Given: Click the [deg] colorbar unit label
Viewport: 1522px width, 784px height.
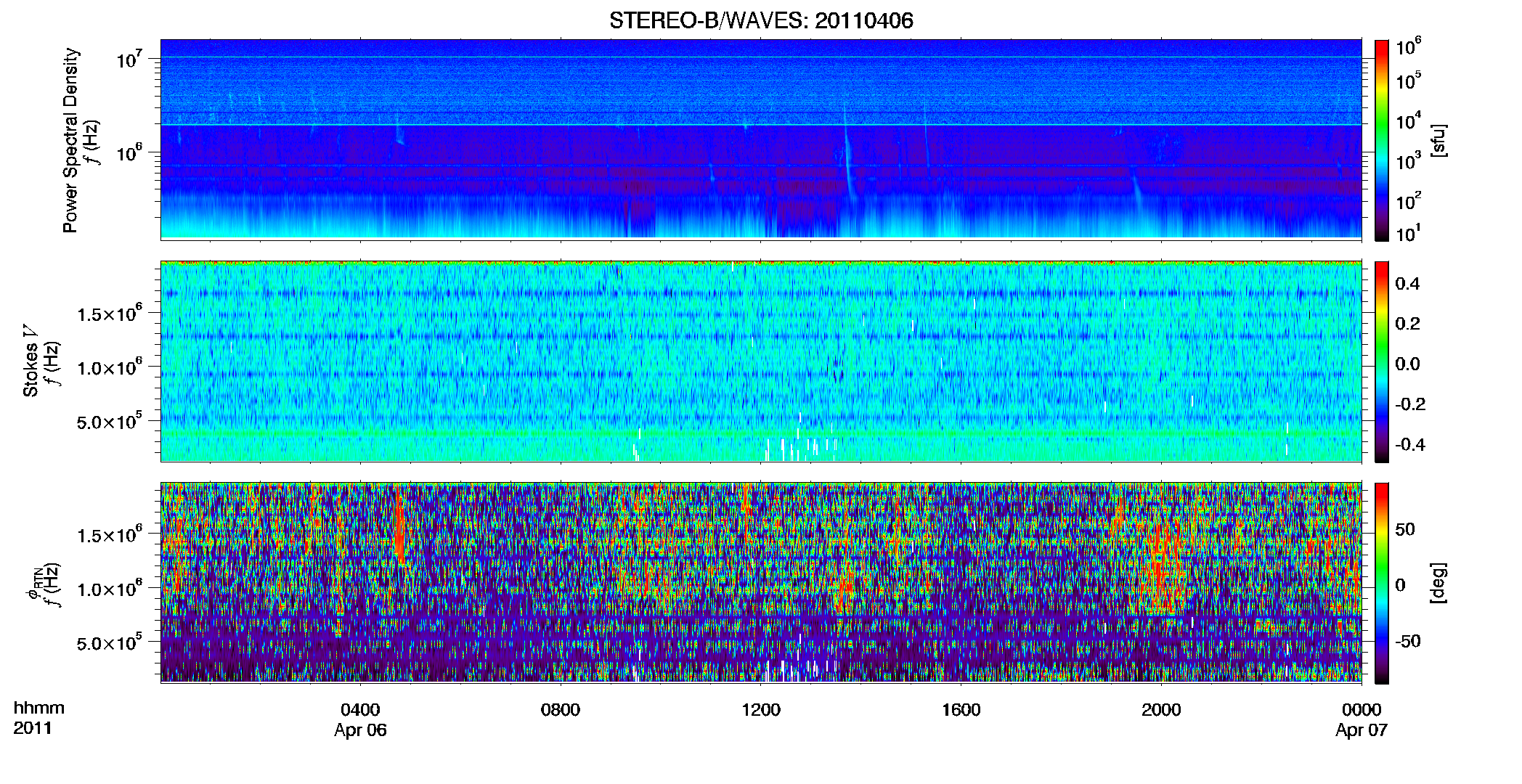Looking at the screenshot, I should [x=1438, y=583].
